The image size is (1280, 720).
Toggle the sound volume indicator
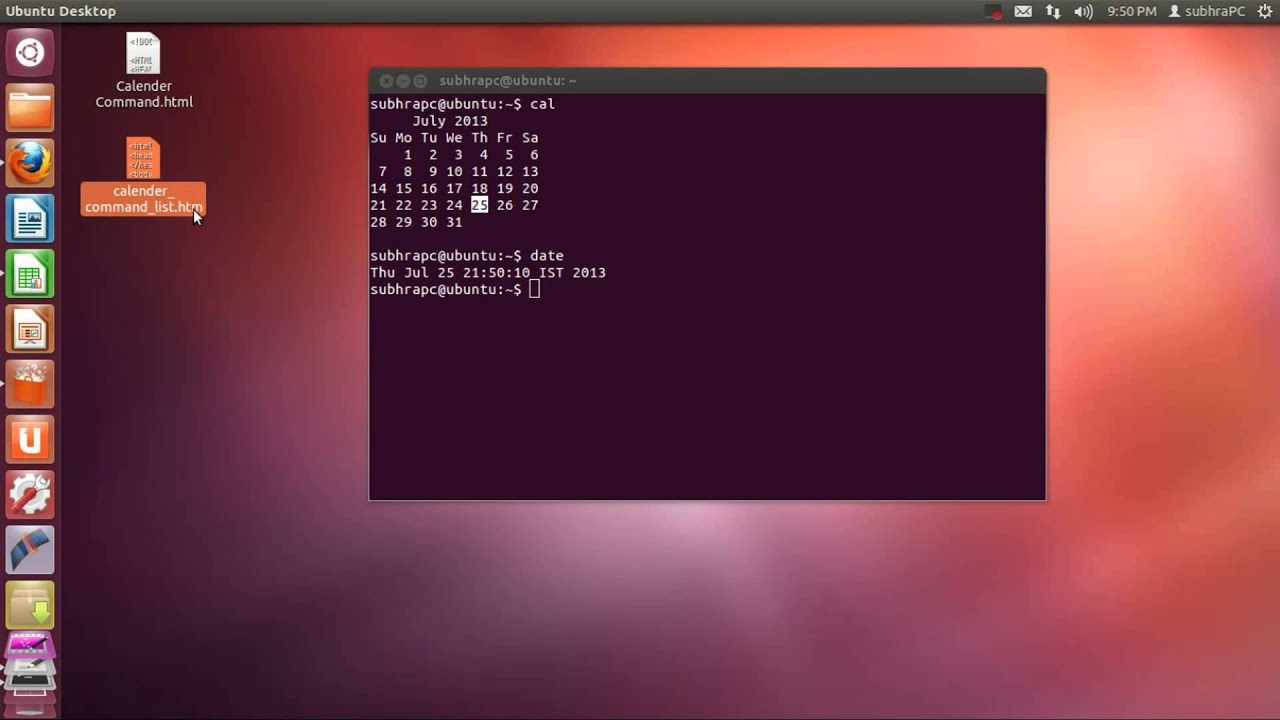tap(1083, 11)
